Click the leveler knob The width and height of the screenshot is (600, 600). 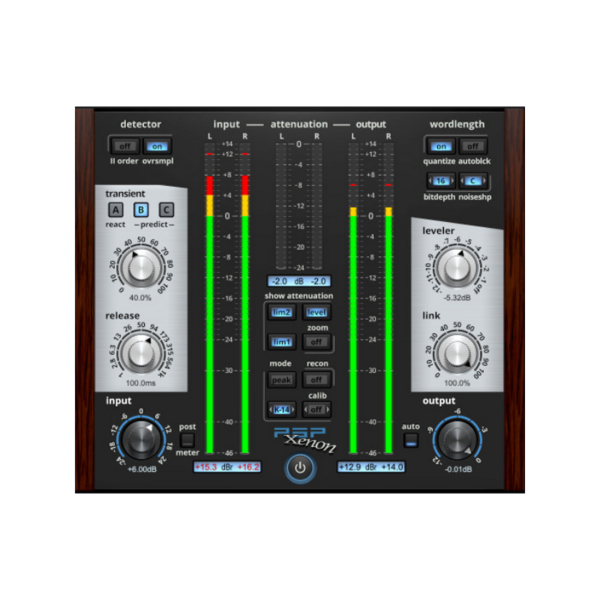(457, 267)
